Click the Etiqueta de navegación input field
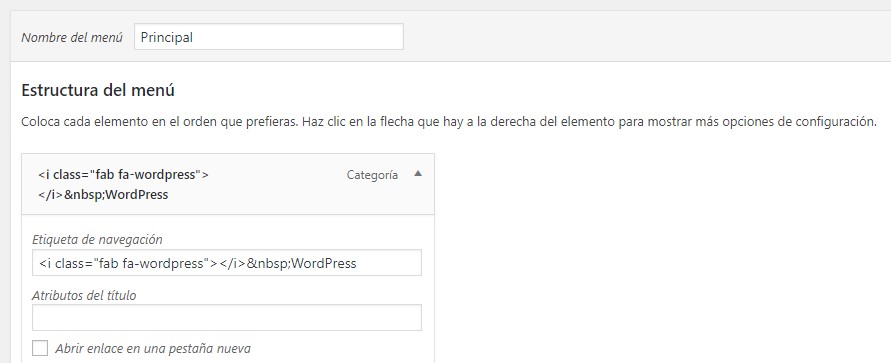The image size is (891, 363). coord(227,263)
